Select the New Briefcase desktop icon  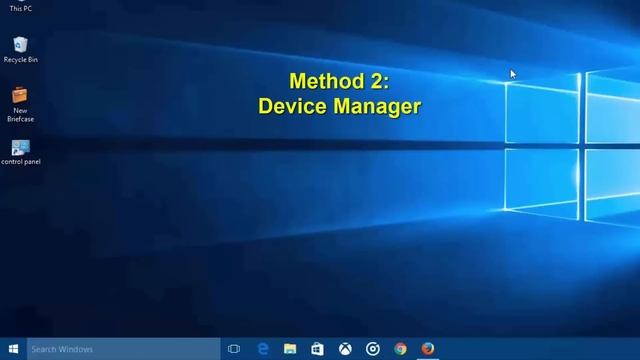[x=20, y=104]
